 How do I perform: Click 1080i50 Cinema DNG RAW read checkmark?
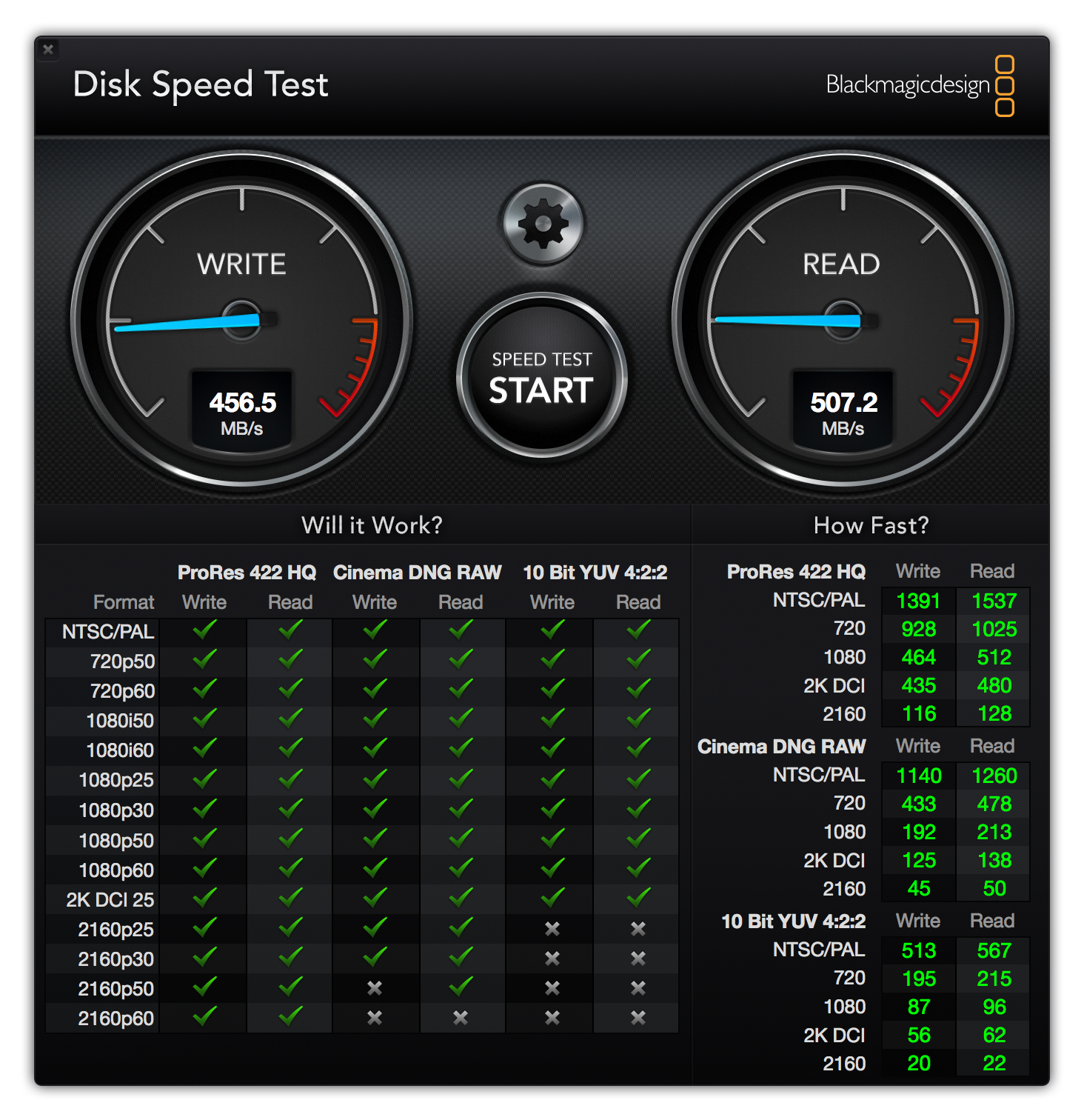[461, 719]
